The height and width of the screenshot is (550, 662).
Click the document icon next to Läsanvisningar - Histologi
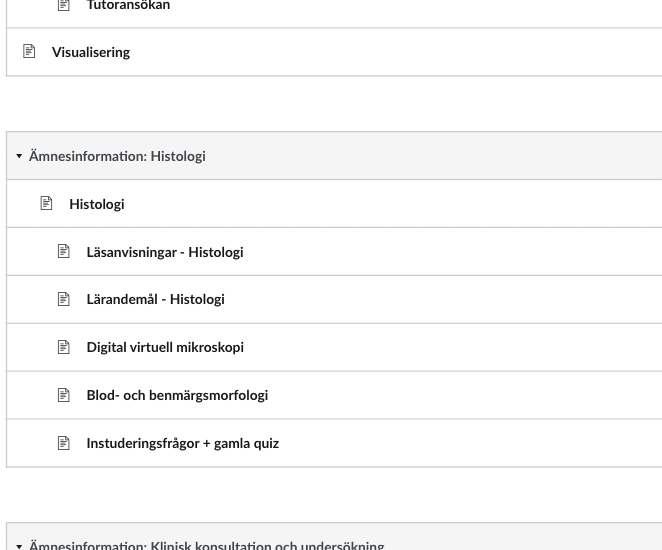63,251
